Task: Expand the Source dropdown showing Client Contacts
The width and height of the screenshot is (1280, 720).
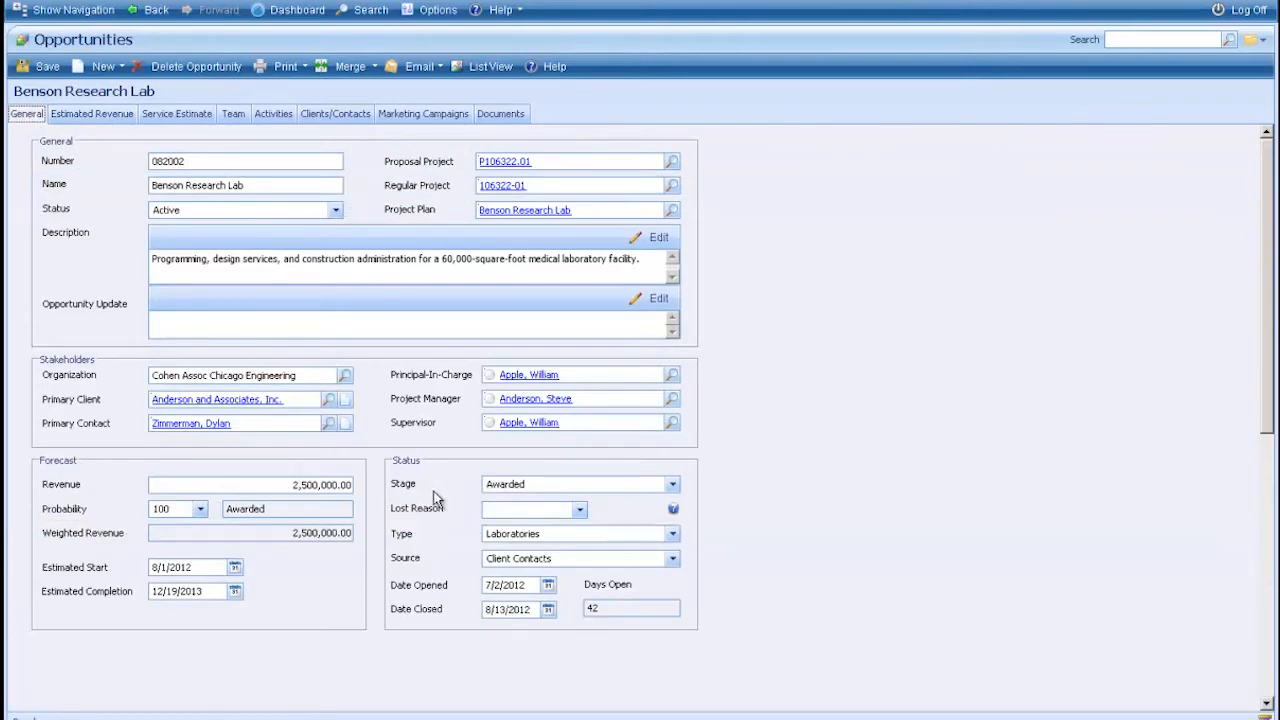Action: pyautogui.click(x=672, y=559)
